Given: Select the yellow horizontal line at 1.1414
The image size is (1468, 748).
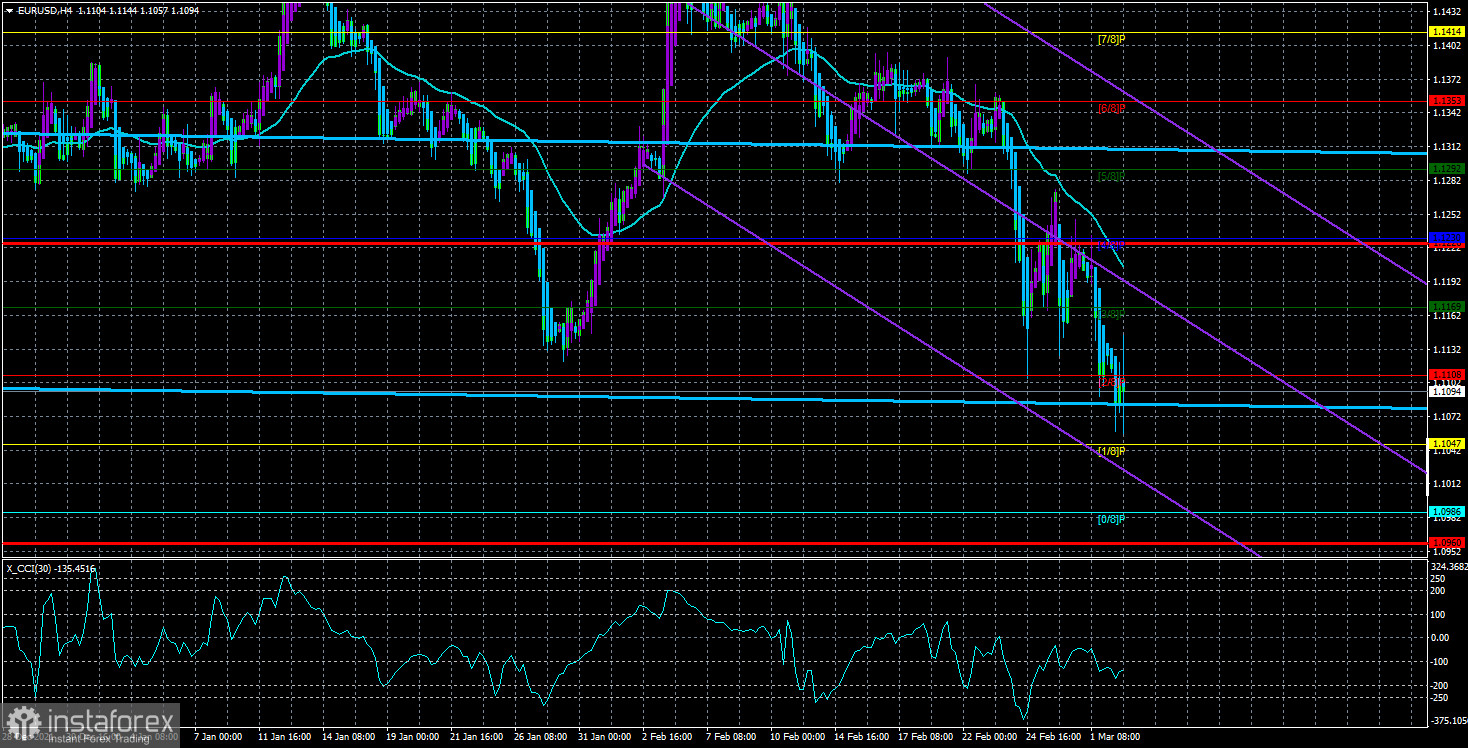Looking at the screenshot, I should 714,33.
